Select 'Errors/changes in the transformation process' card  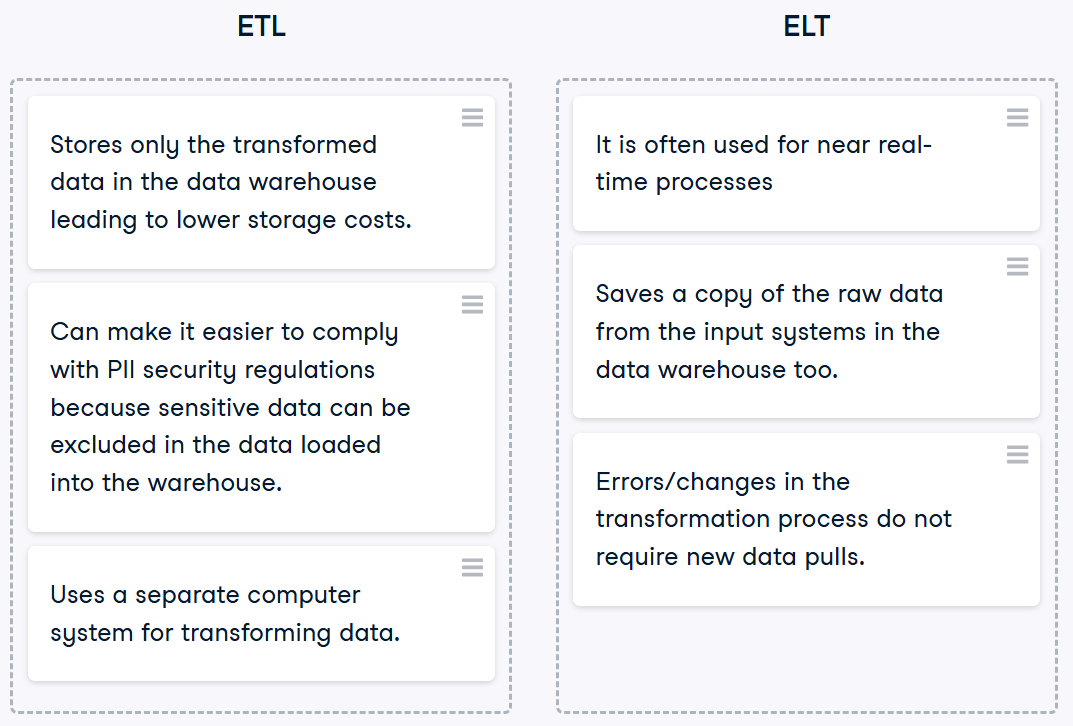pyautogui.click(x=806, y=519)
